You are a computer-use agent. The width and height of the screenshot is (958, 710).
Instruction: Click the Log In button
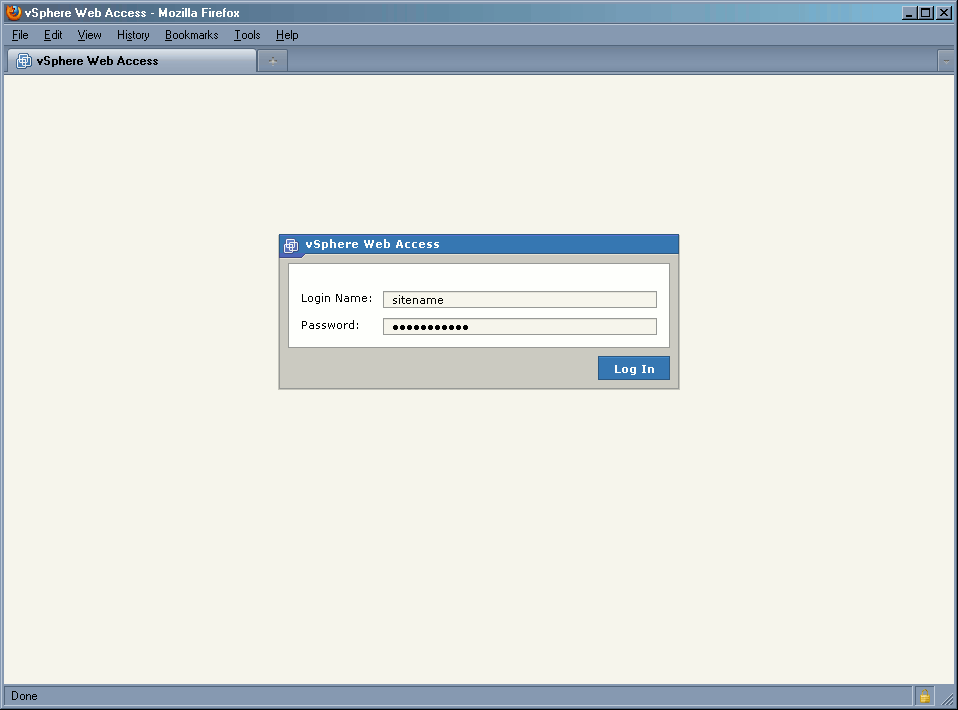pos(634,368)
